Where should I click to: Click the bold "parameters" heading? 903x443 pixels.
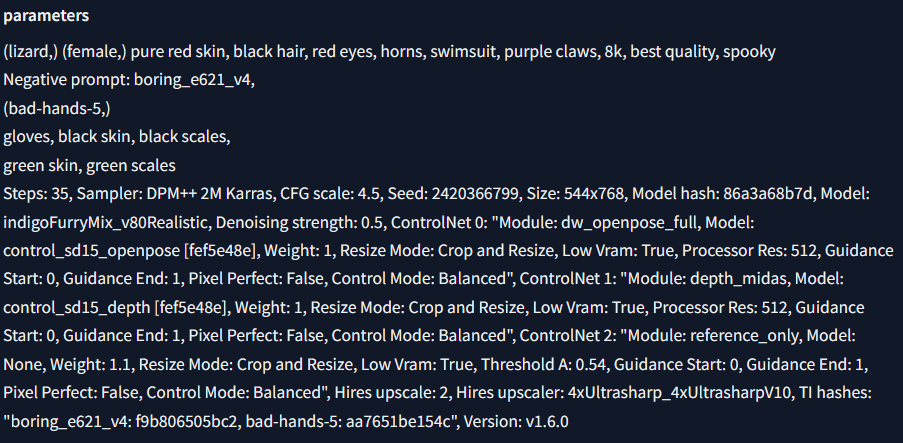(x=46, y=16)
